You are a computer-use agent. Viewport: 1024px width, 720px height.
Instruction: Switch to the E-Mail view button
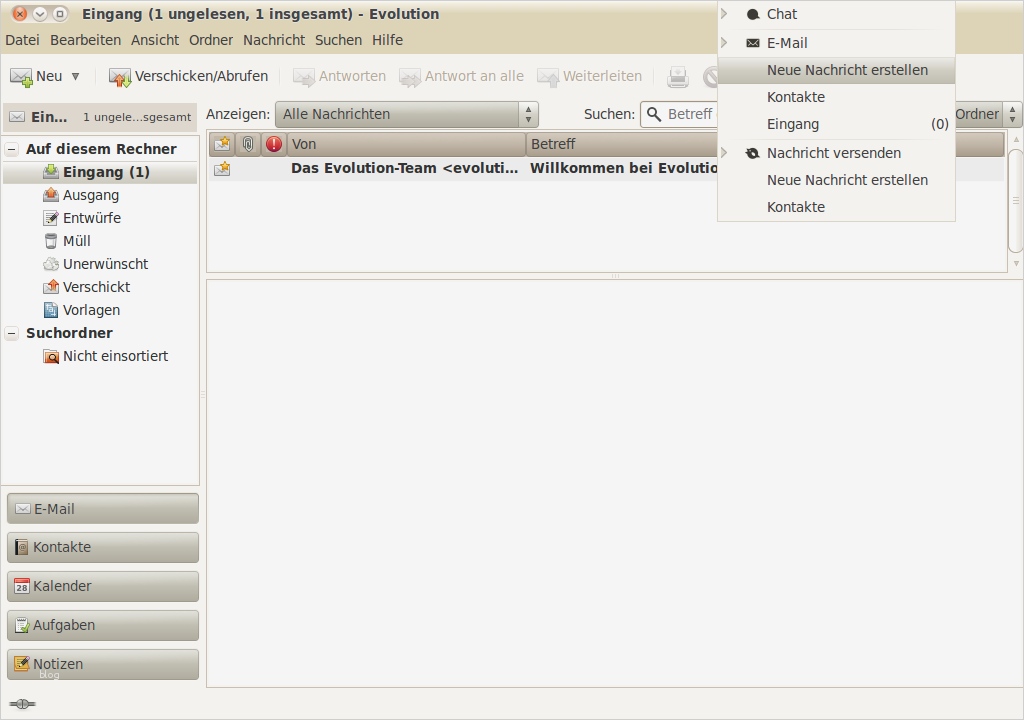tap(103, 509)
